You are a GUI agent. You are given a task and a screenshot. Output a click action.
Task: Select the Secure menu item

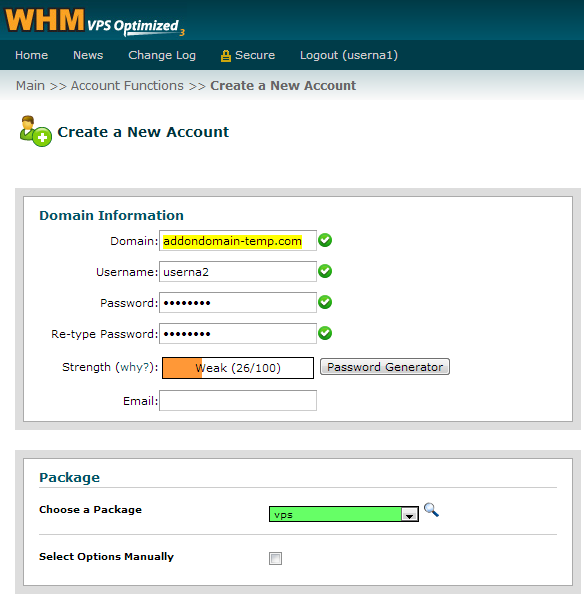click(255, 55)
